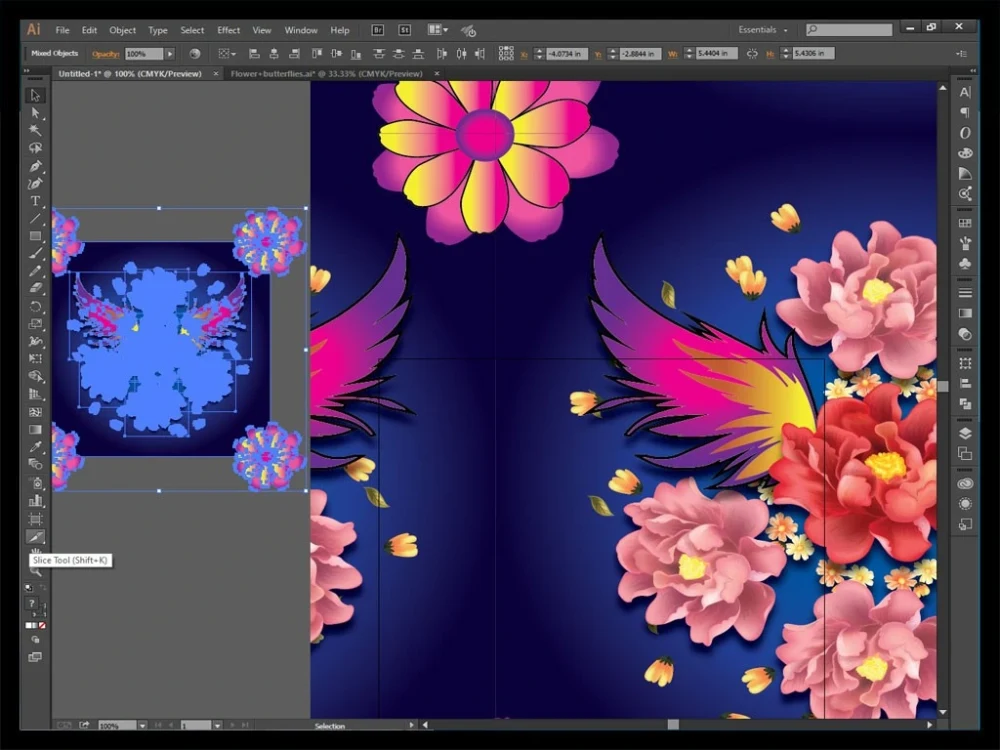The height and width of the screenshot is (750, 1000).
Task: Select the Eraser tool
Action: [35, 288]
